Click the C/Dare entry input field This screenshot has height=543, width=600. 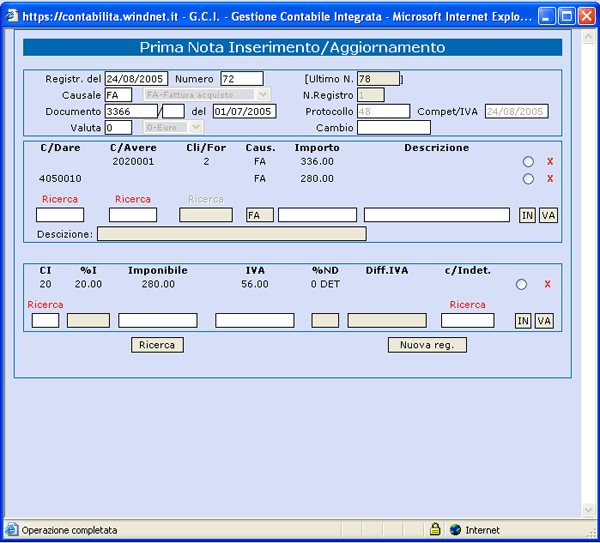60,215
